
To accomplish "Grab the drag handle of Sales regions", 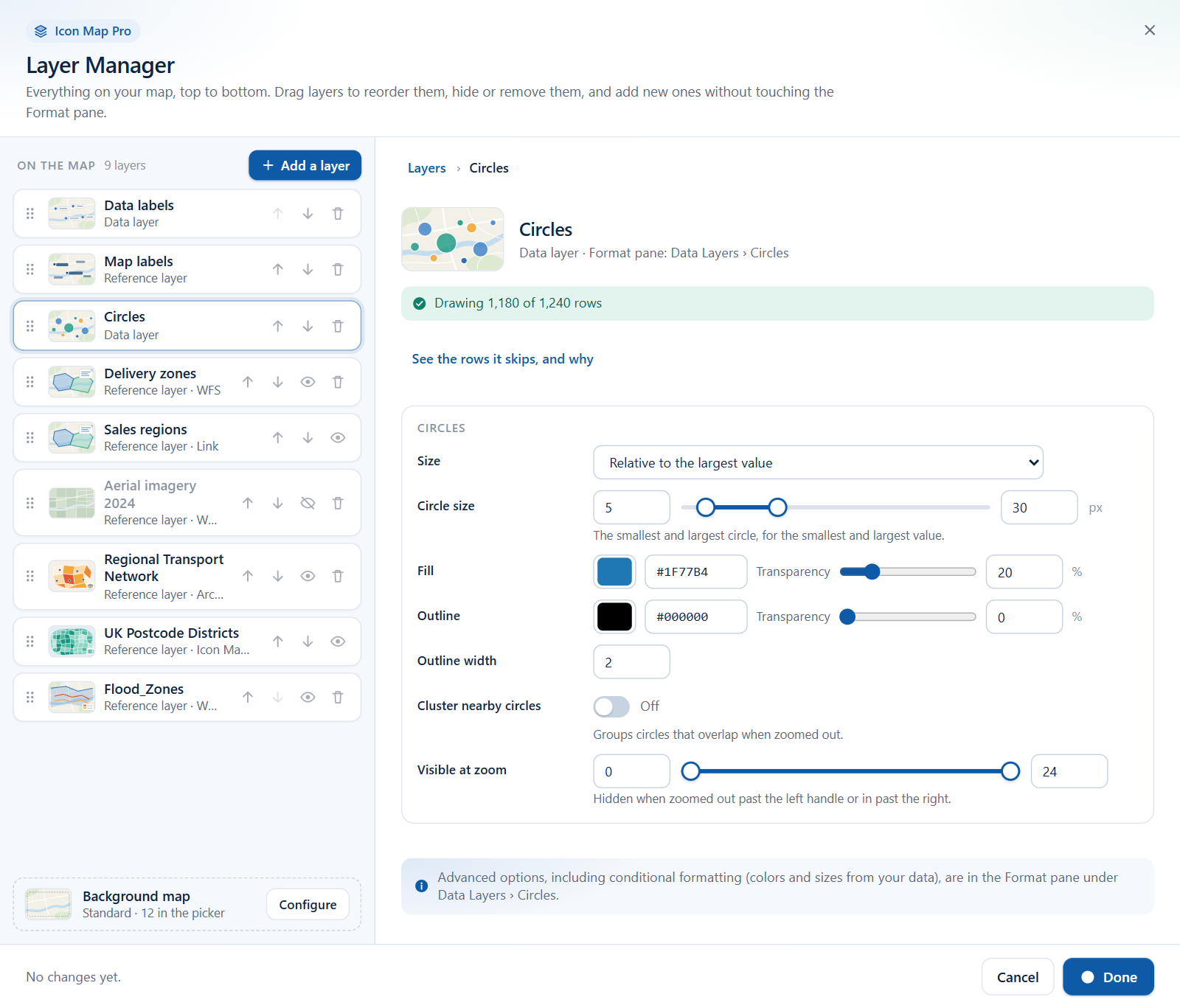I will point(30,438).
